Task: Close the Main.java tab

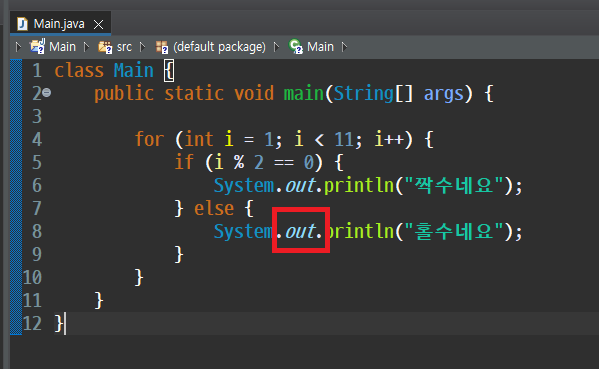Action: [x=99, y=25]
